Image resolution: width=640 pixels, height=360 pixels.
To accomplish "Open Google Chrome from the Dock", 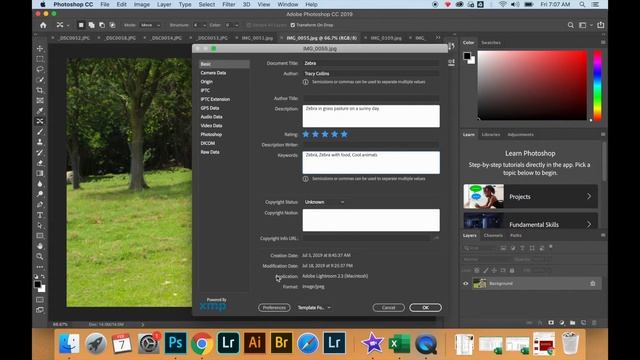I will click(202, 343).
